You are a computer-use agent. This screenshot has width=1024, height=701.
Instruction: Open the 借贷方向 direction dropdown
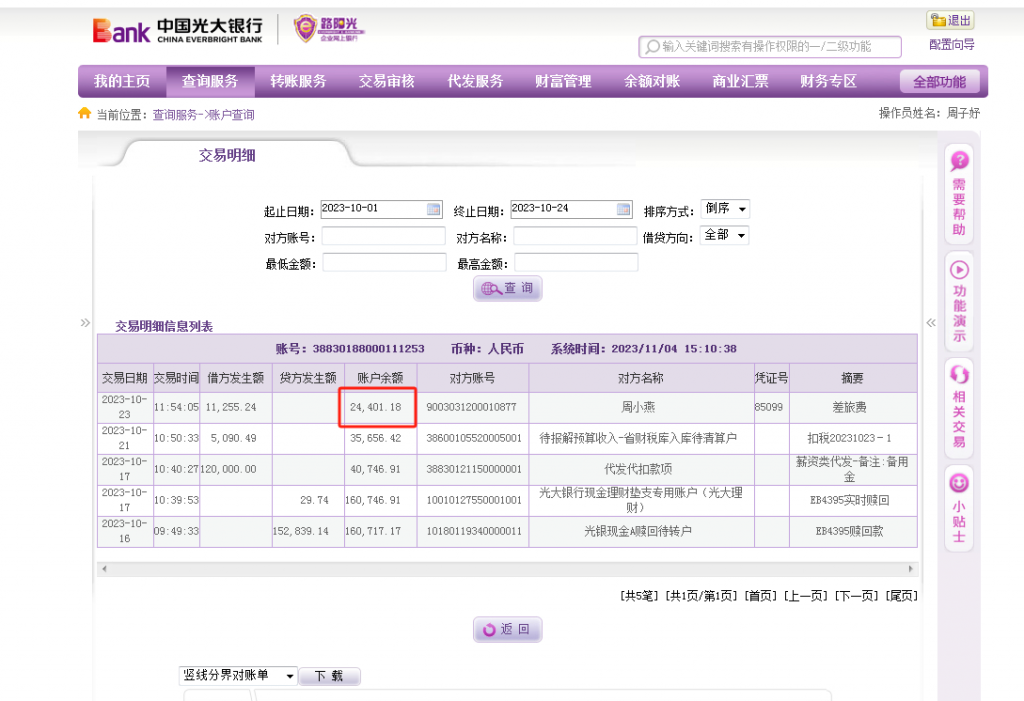click(725, 235)
